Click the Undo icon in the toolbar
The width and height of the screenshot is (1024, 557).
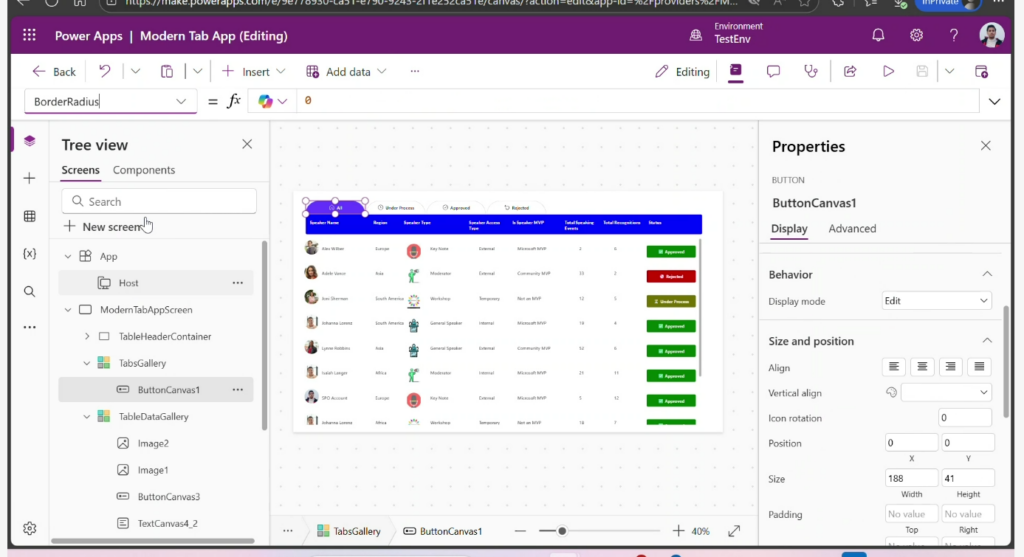(x=105, y=71)
